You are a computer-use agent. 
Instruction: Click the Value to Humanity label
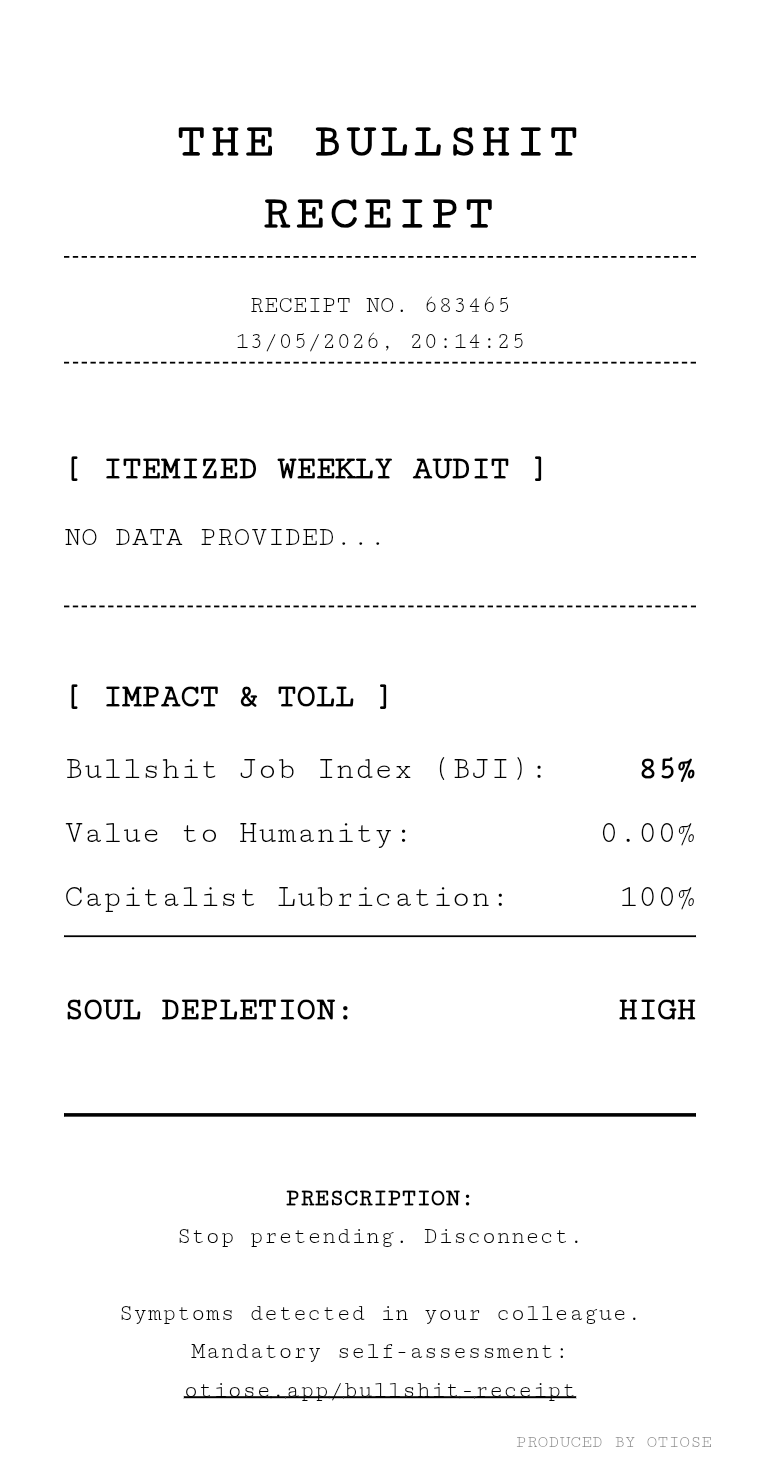(238, 834)
